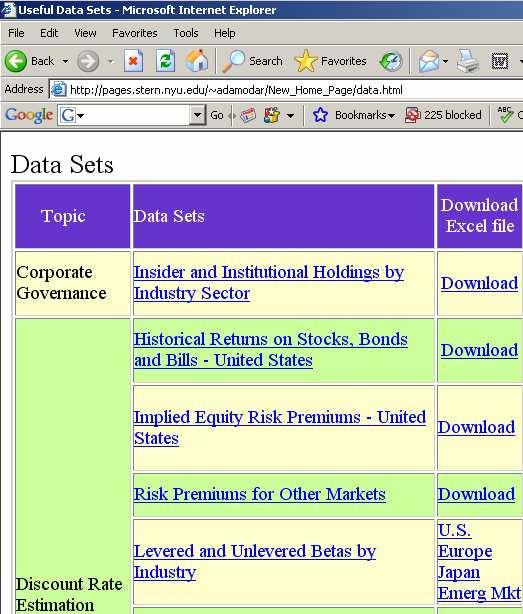Click the ABC spell check icon
The width and height of the screenshot is (523, 614).
point(505,115)
